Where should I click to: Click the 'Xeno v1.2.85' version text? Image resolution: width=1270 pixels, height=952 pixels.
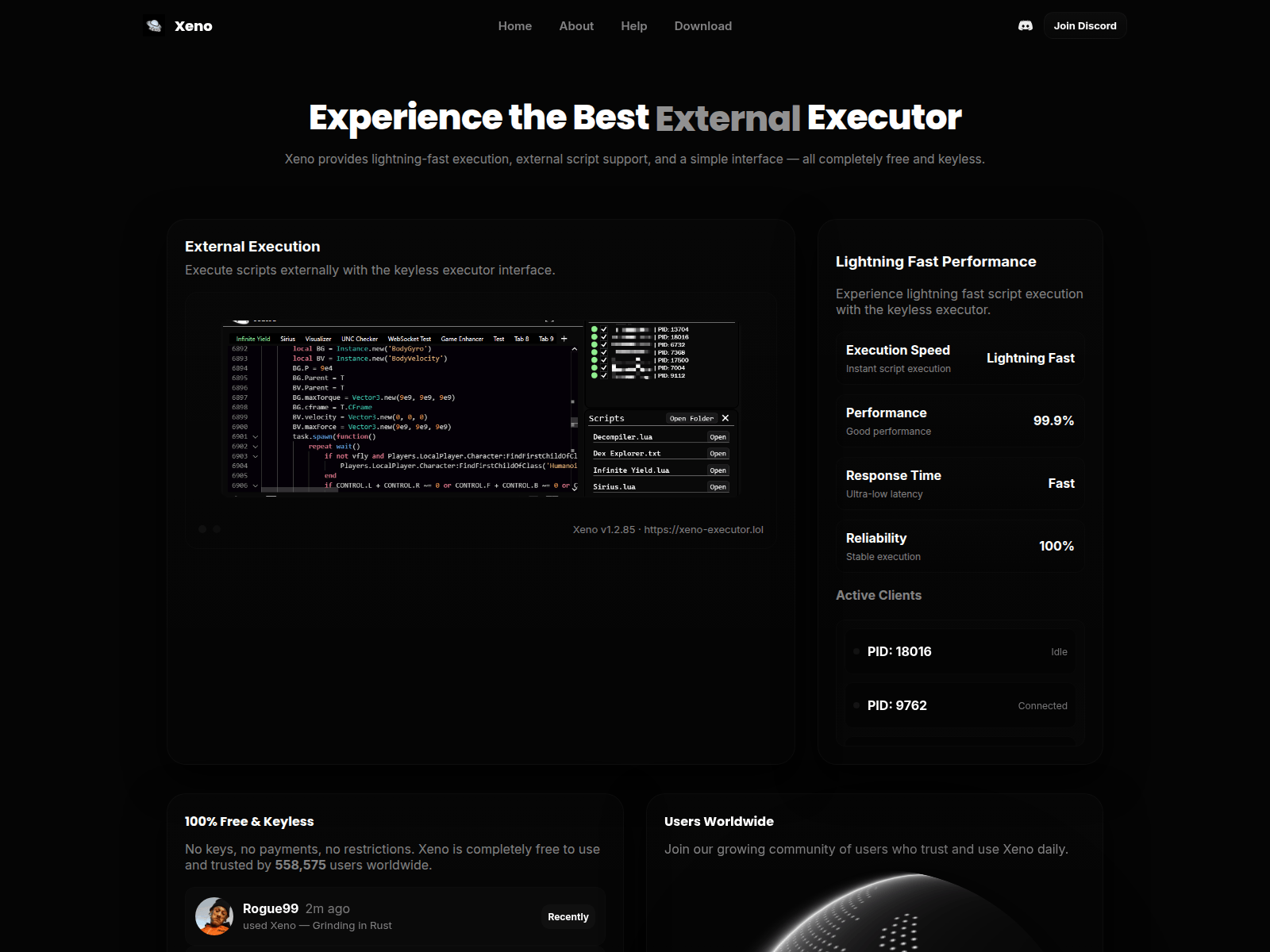click(604, 529)
